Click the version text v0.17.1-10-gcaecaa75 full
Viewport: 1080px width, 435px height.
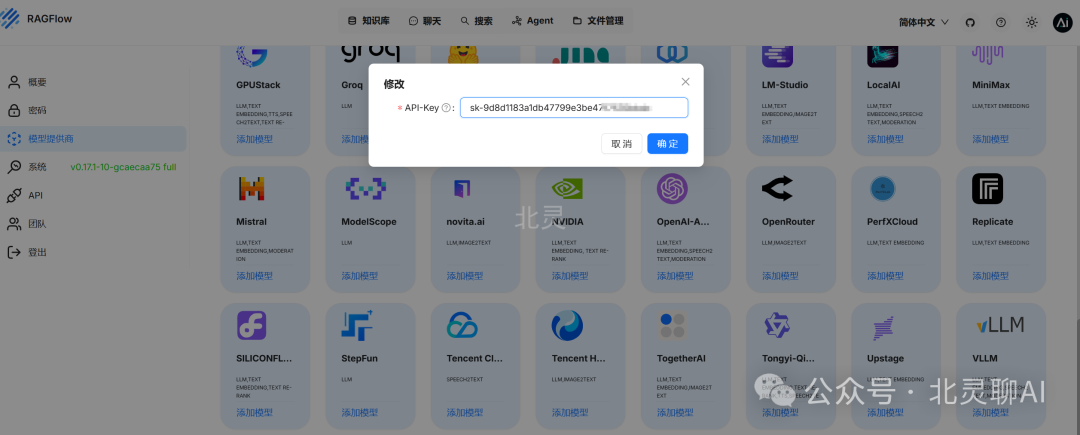(x=124, y=167)
